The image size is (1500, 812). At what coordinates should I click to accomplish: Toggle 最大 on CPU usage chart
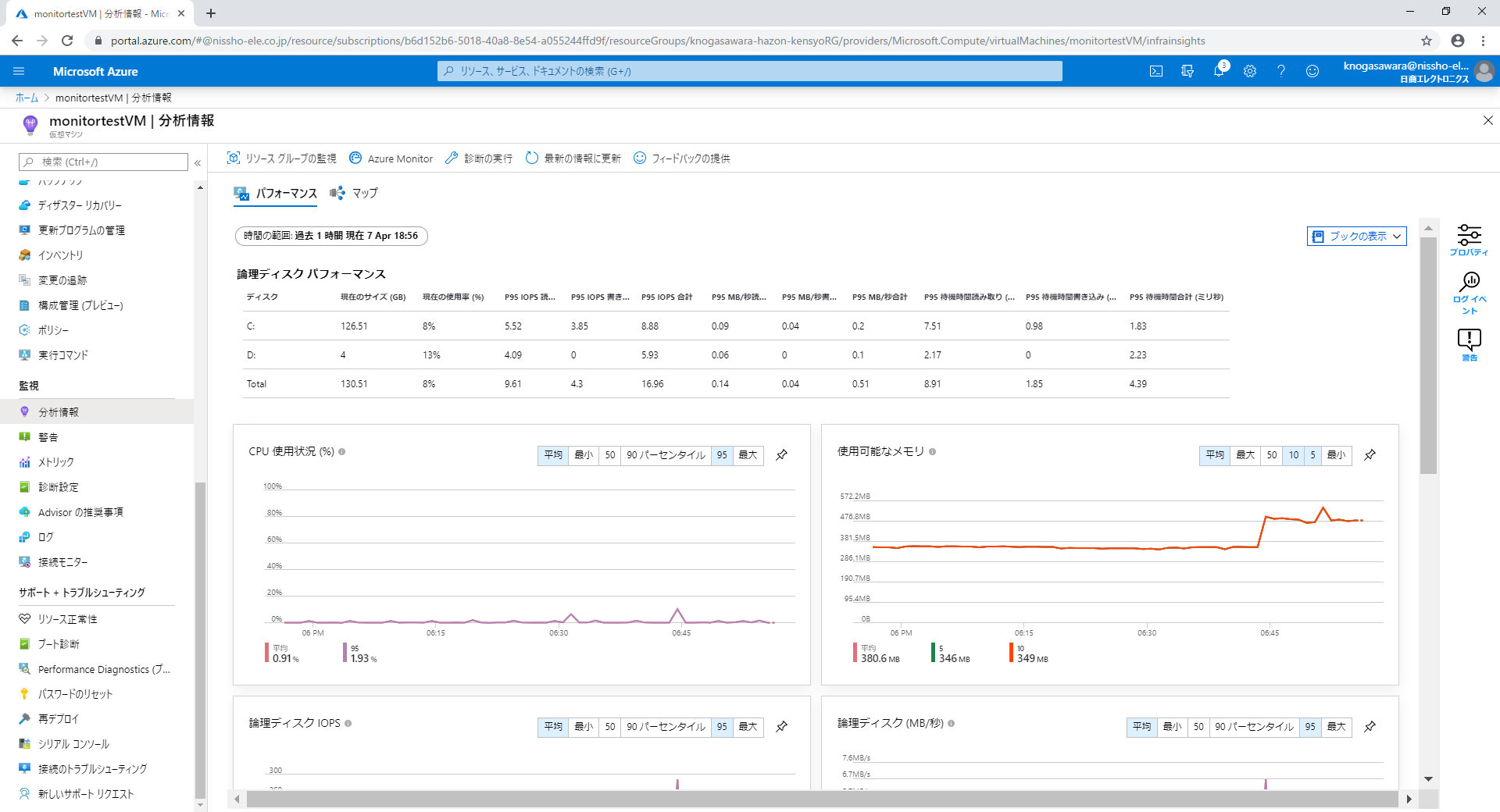click(x=748, y=455)
